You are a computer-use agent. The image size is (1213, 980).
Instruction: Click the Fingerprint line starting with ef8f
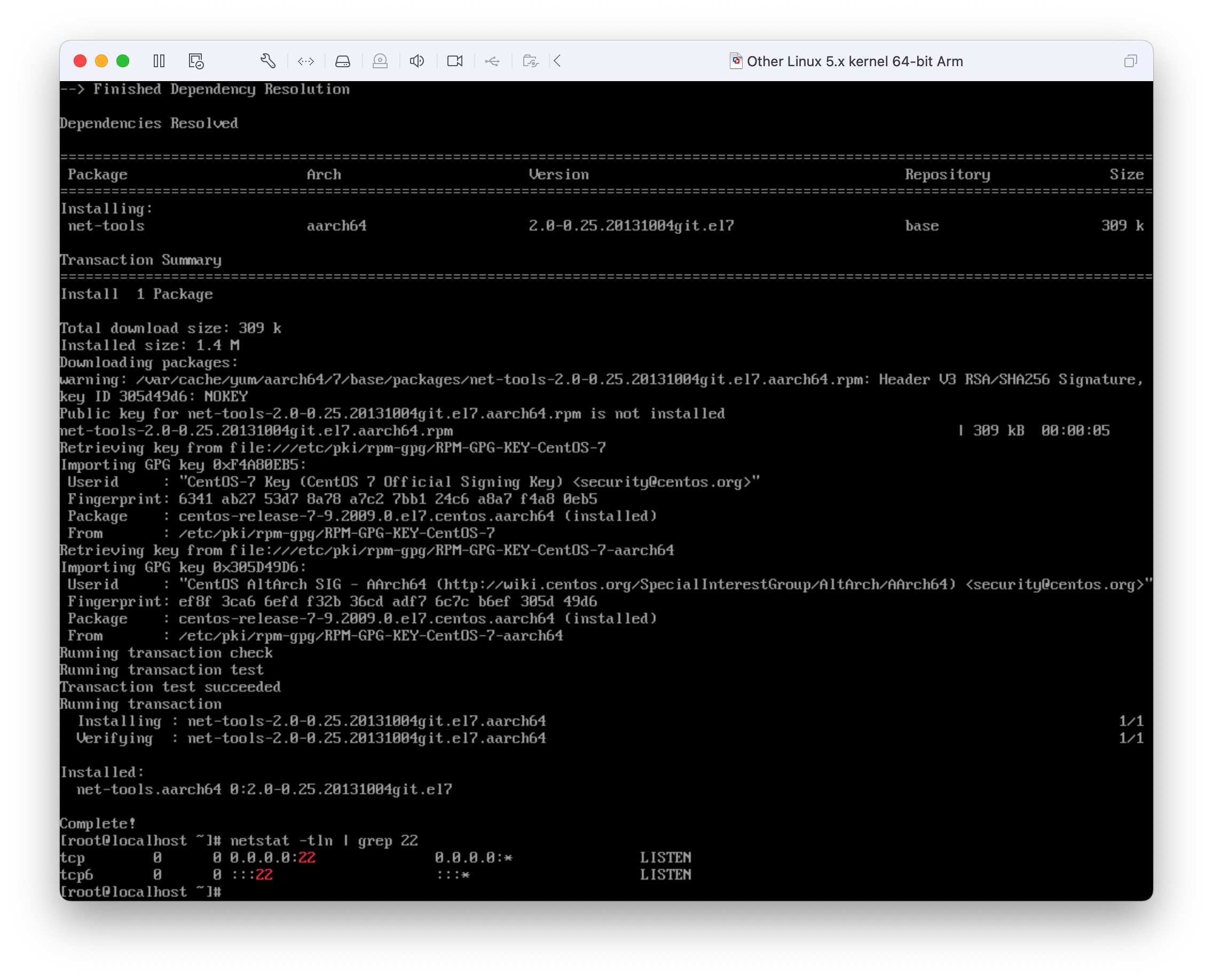pos(332,602)
